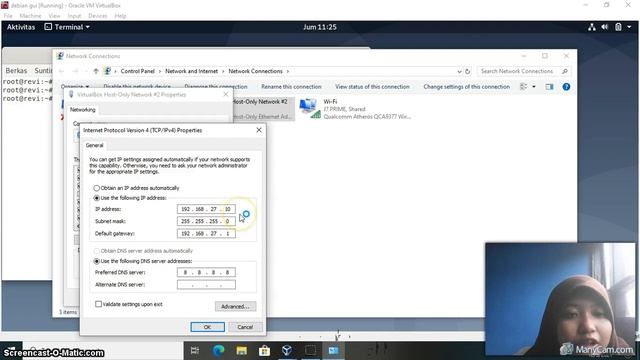Click the Default gateway input field
Image resolution: width=640 pixels, height=360 pixels.
pos(206,233)
